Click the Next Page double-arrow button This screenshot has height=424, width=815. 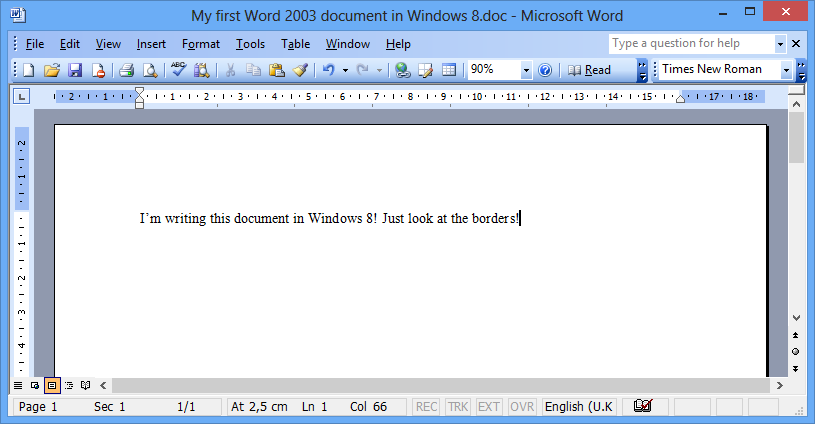(x=795, y=368)
